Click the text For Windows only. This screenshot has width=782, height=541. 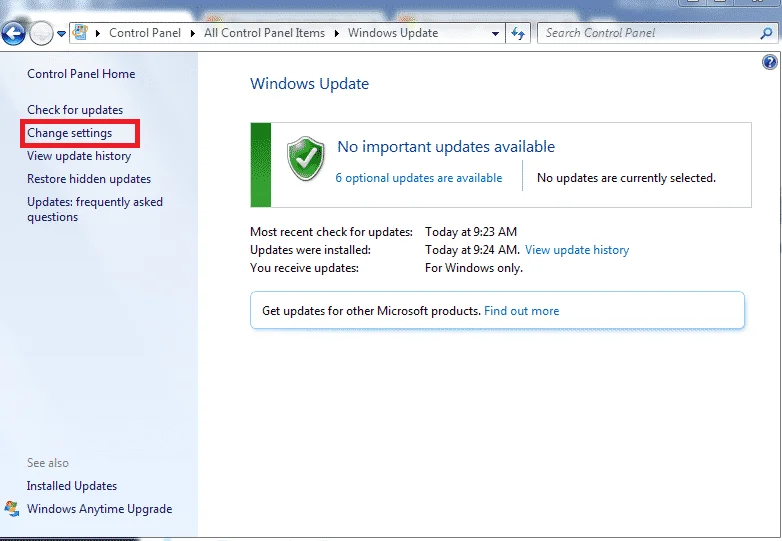pos(474,268)
